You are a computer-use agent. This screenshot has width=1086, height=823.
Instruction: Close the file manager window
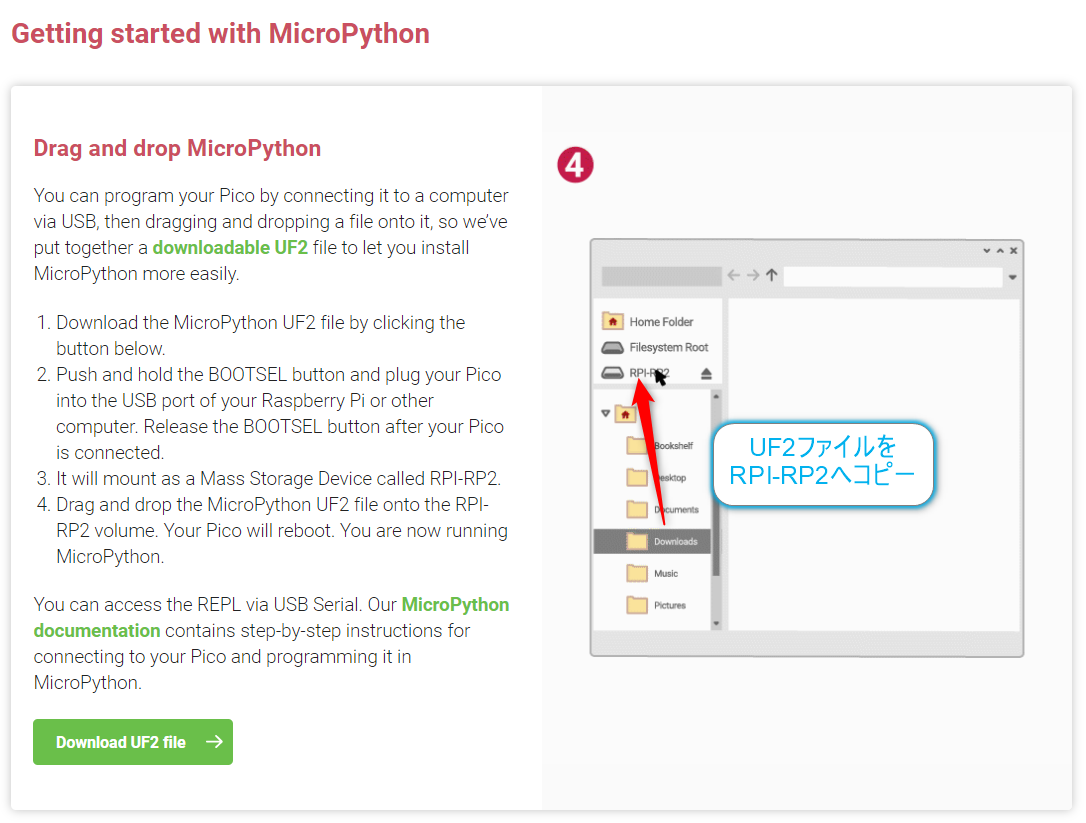(x=1013, y=251)
